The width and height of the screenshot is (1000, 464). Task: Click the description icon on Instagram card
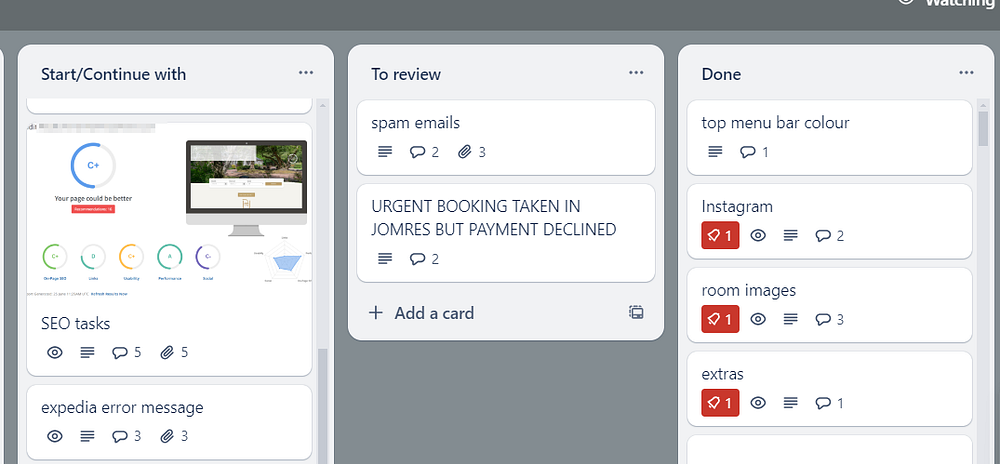pos(790,236)
